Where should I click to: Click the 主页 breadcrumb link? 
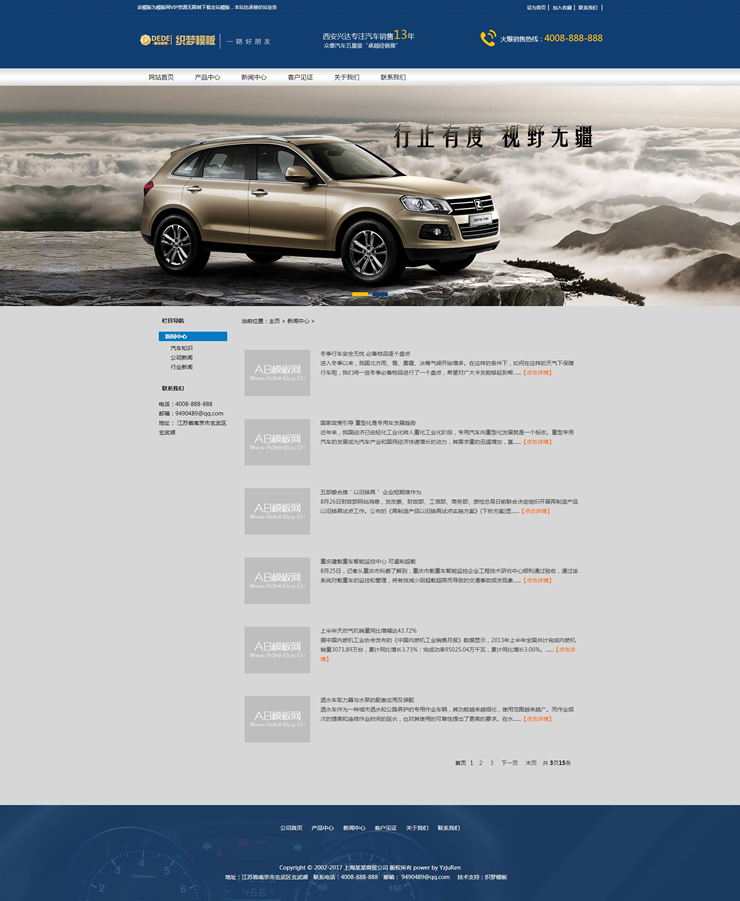point(274,321)
